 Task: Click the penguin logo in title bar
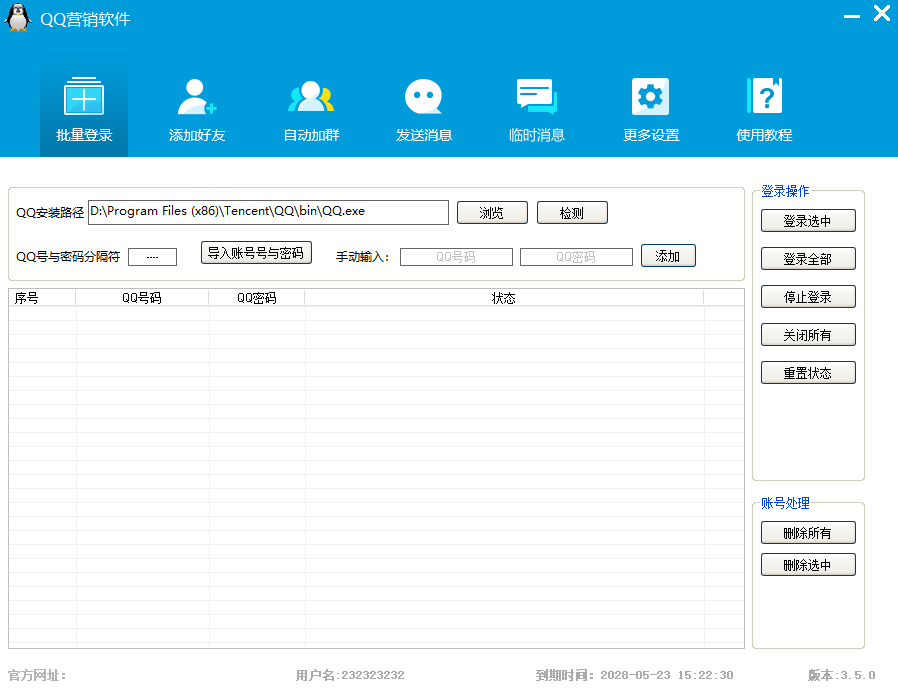(x=19, y=18)
